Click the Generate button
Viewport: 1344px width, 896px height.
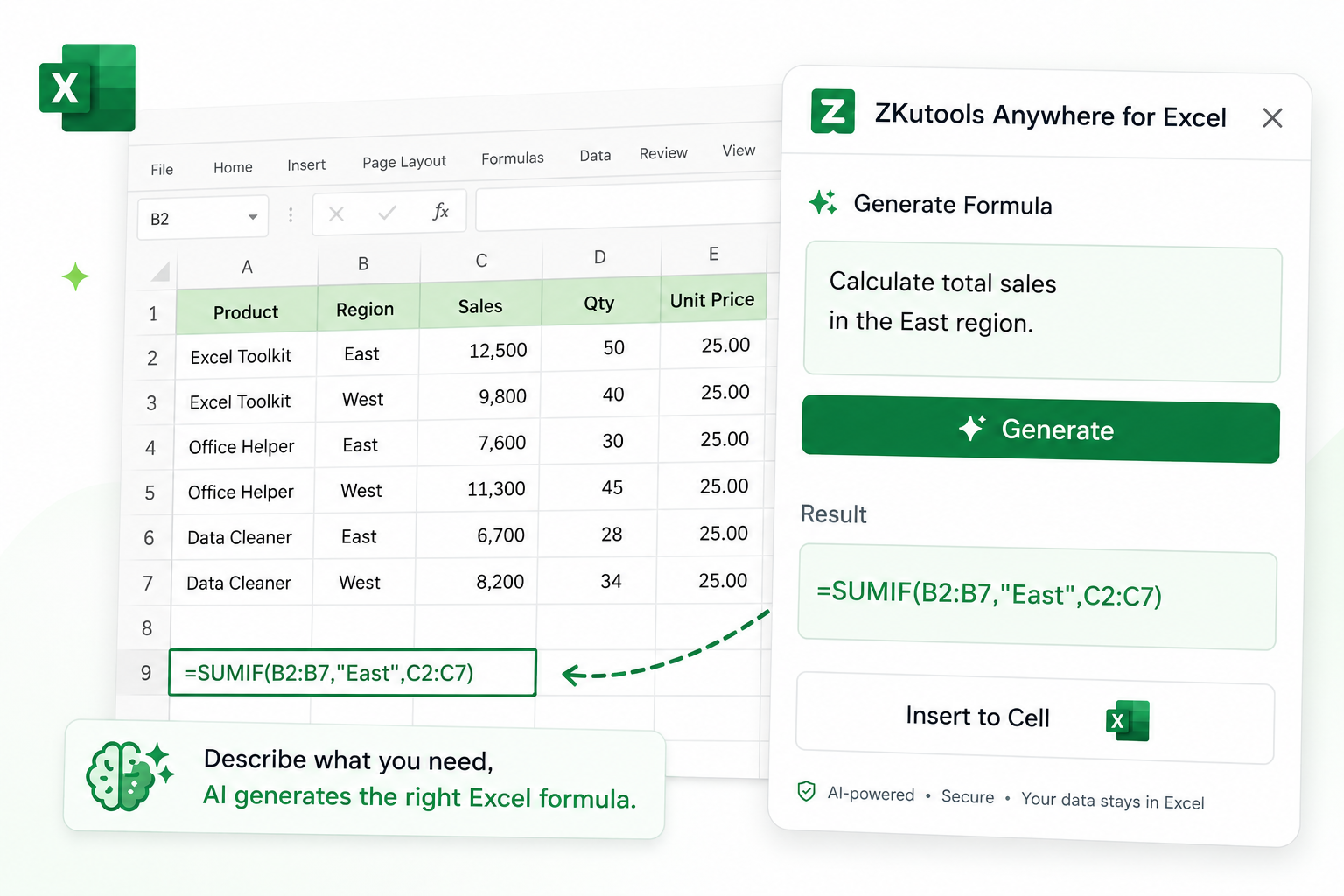[1040, 429]
